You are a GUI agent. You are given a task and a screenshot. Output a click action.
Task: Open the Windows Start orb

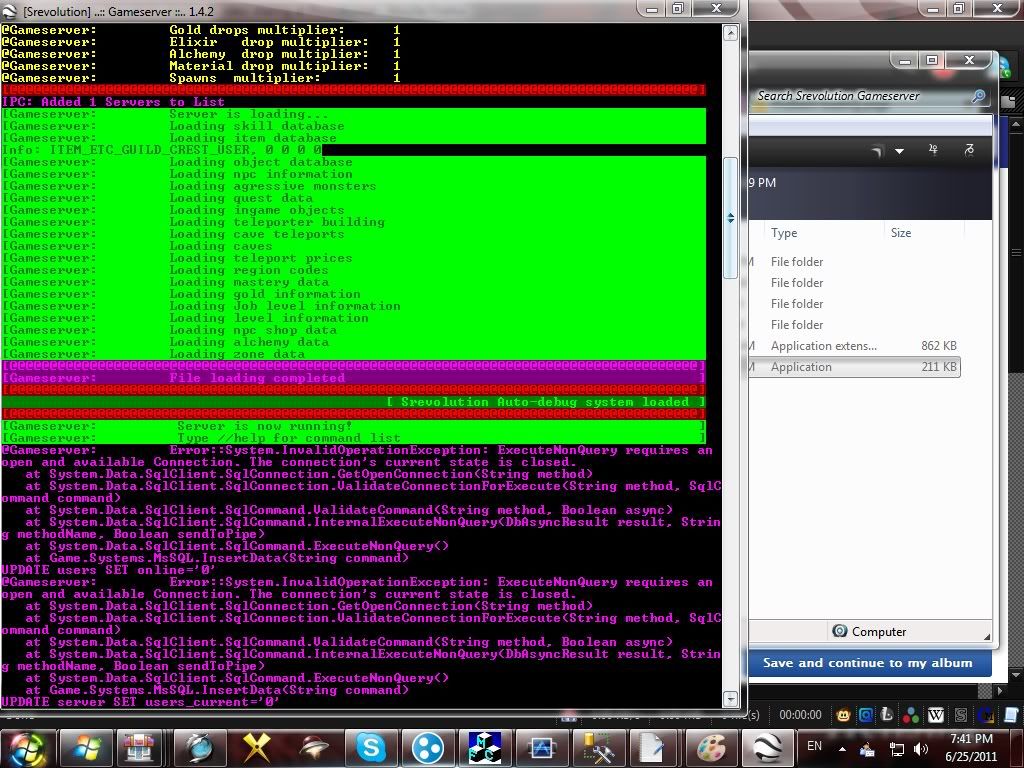coord(26,748)
